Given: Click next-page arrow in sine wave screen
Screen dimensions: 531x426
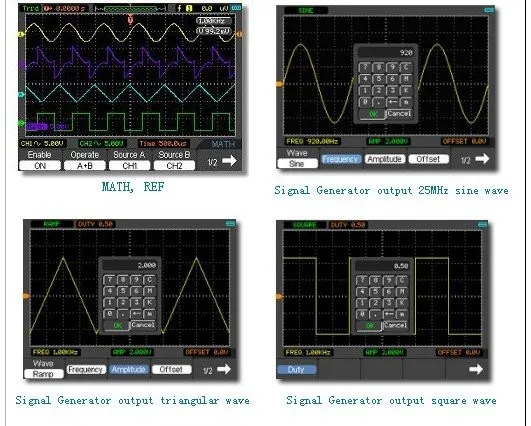Looking at the screenshot, I should (x=482, y=158).
